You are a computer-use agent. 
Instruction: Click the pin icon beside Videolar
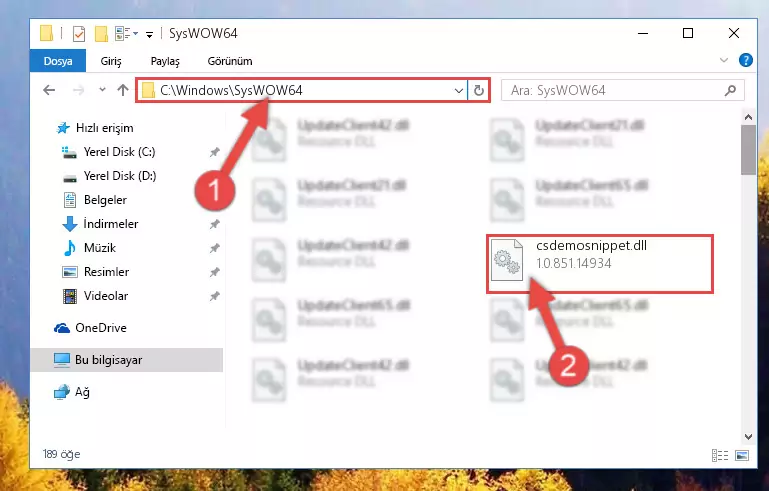coord(214,297)
